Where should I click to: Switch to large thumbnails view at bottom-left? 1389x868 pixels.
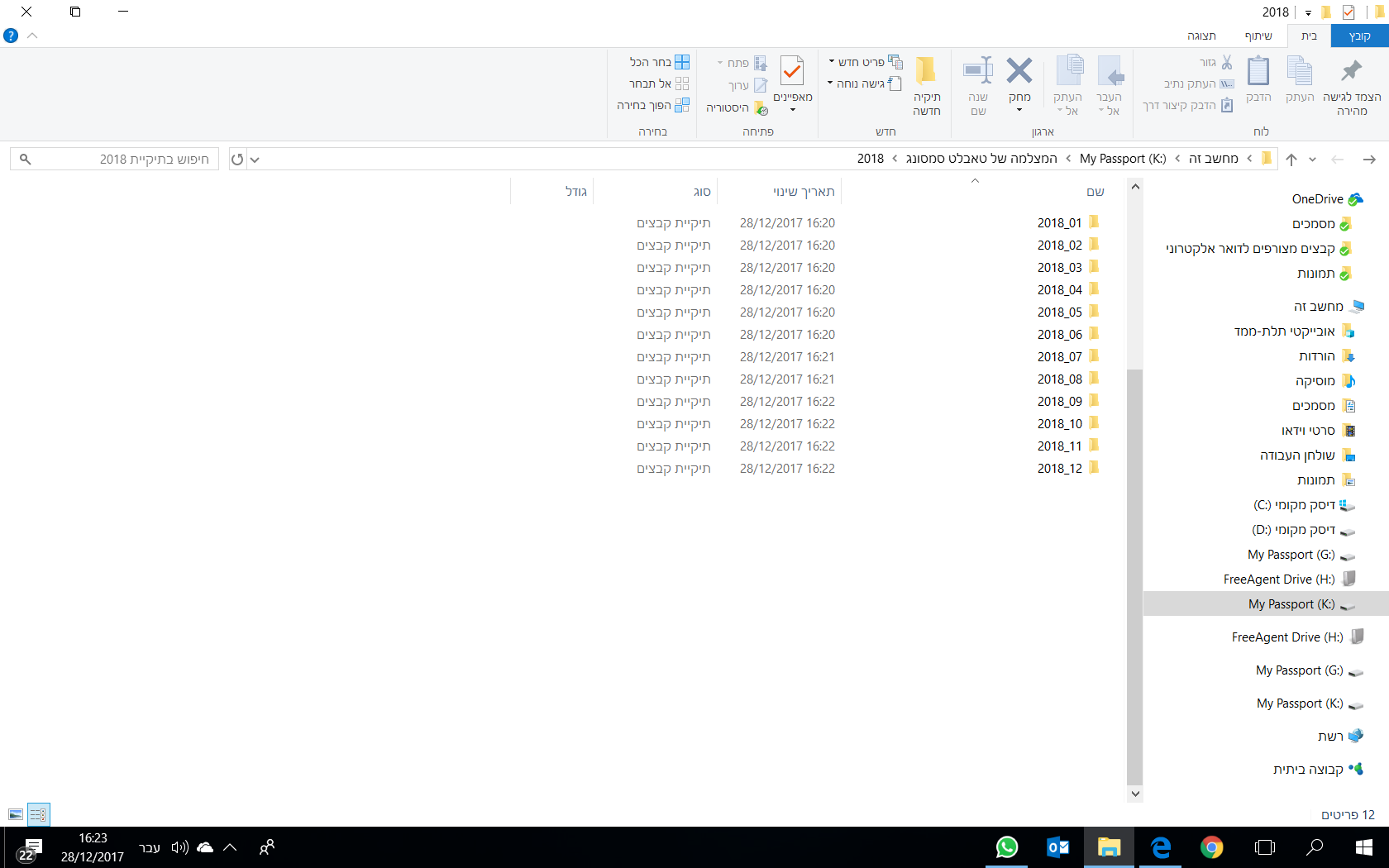[x=16, y=814]
